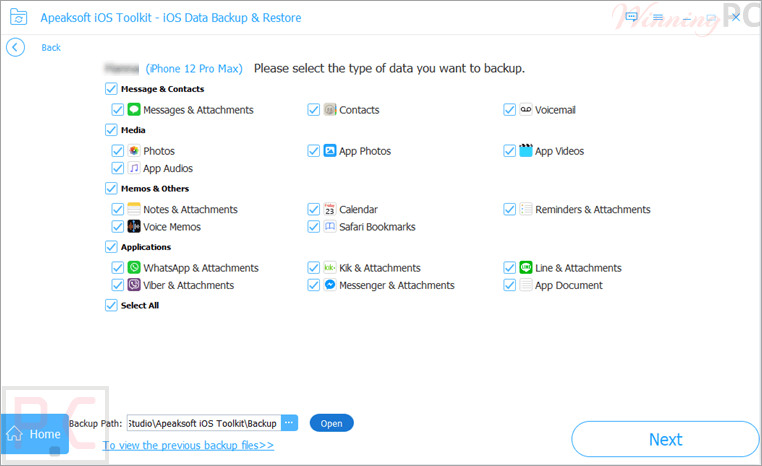
Task: Uncheck Notes & Attachments checkbox
Action: click(117, 209)
